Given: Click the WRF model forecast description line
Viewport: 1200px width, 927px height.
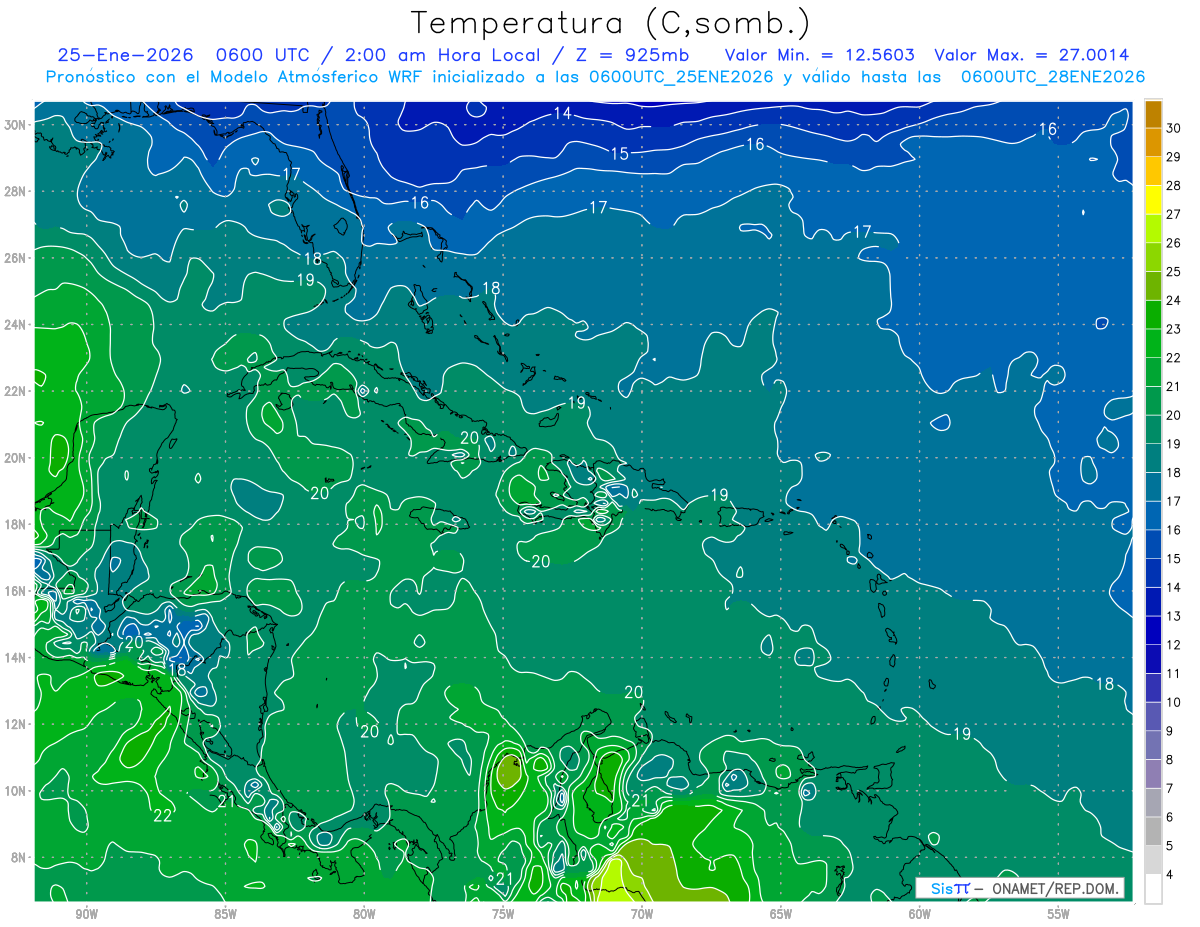Looking at the screenshot, I should pos(595,77).
